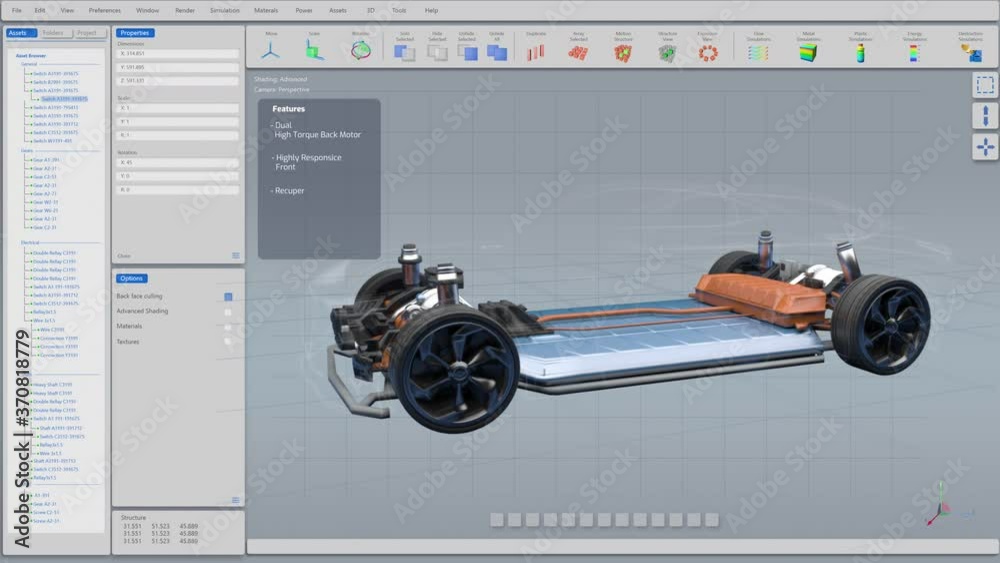
Task: Click the Scale X field
Action: (178, 108)
